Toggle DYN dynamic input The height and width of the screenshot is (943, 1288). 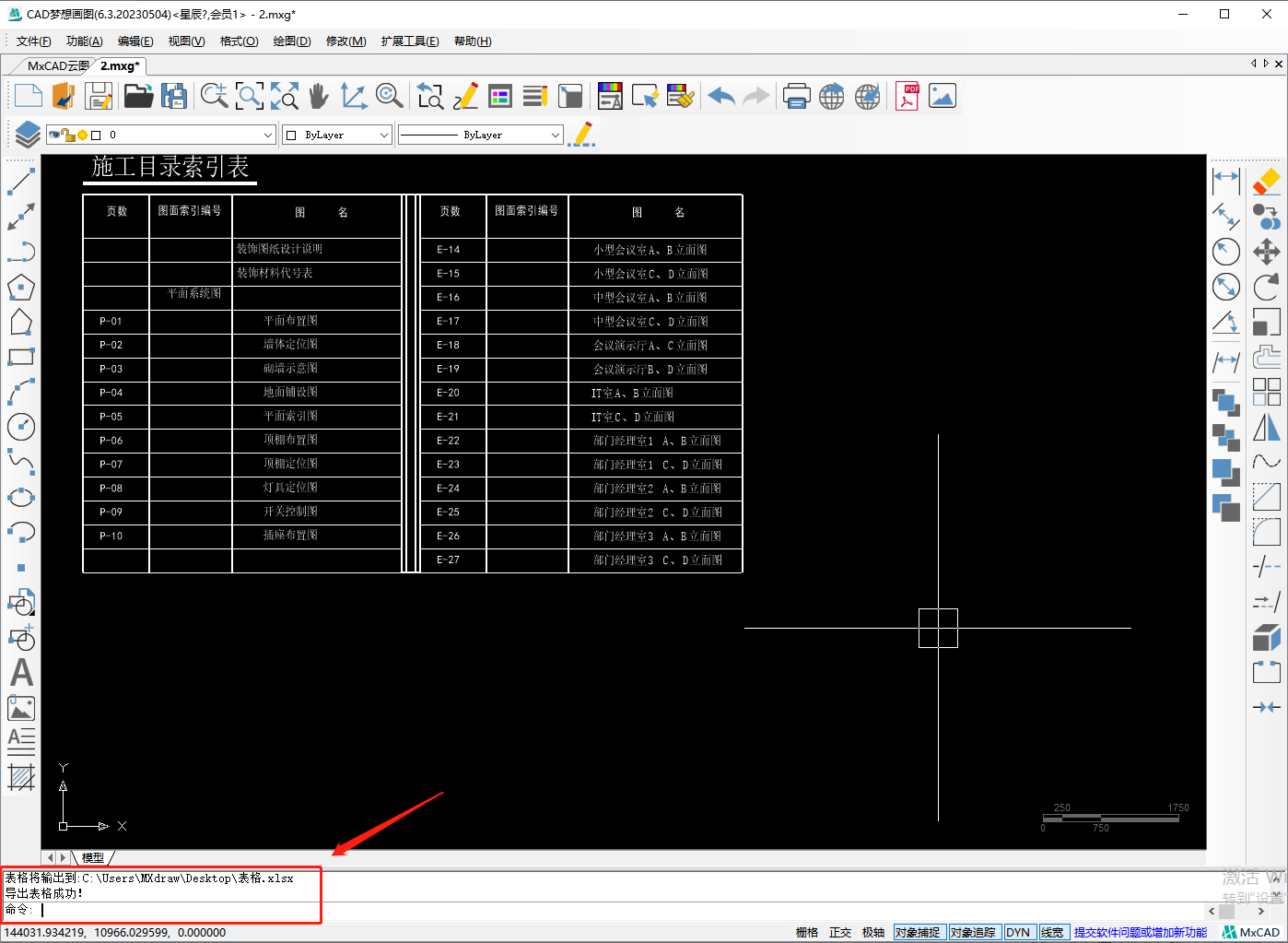coord(1018,933)
